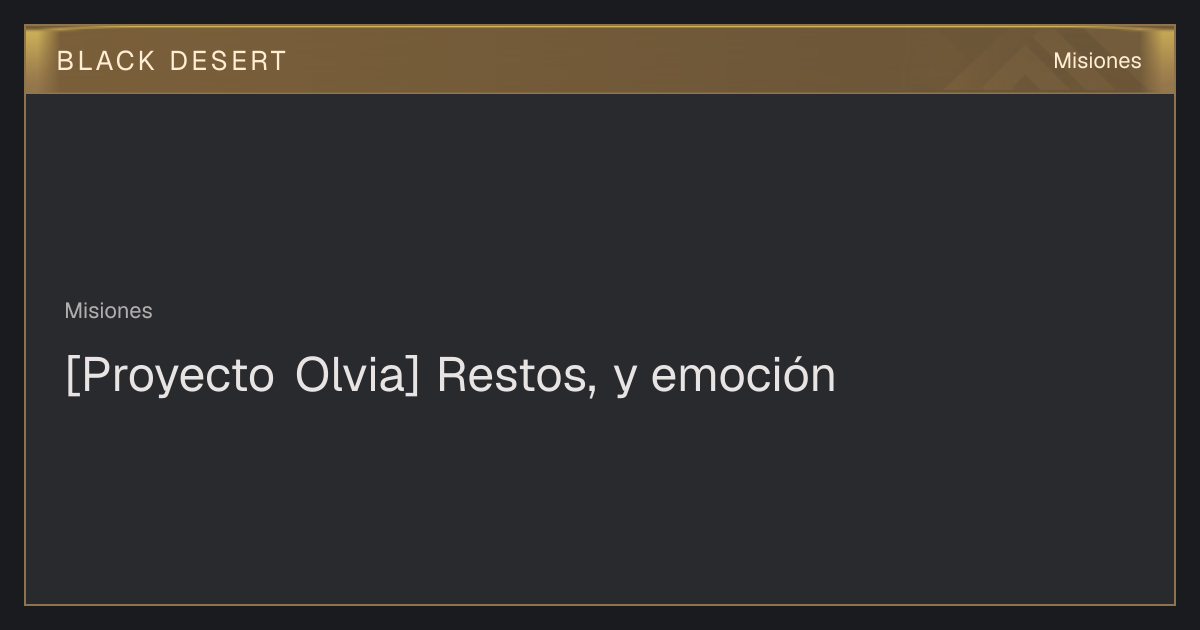
Task: Click the faint triangular emblem in header
Action: (x=1030, y=66)
